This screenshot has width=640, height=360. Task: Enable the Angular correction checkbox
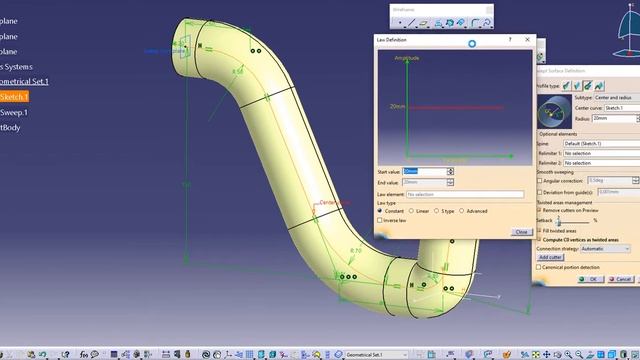click(x=539, y=180)
